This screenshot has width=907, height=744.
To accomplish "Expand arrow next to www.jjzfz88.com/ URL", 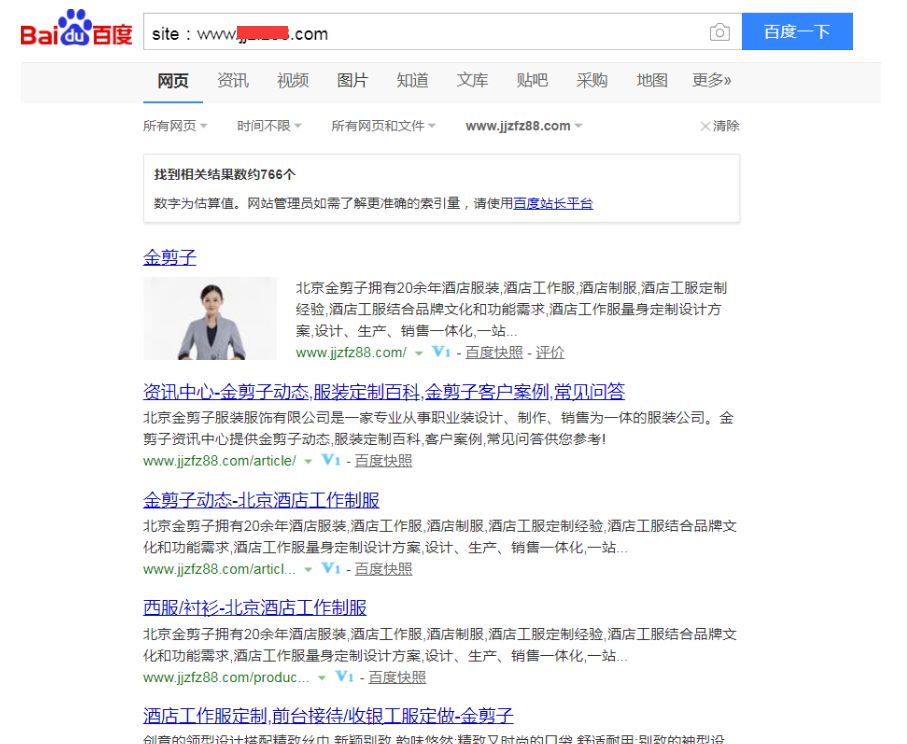I will [419, 353].
